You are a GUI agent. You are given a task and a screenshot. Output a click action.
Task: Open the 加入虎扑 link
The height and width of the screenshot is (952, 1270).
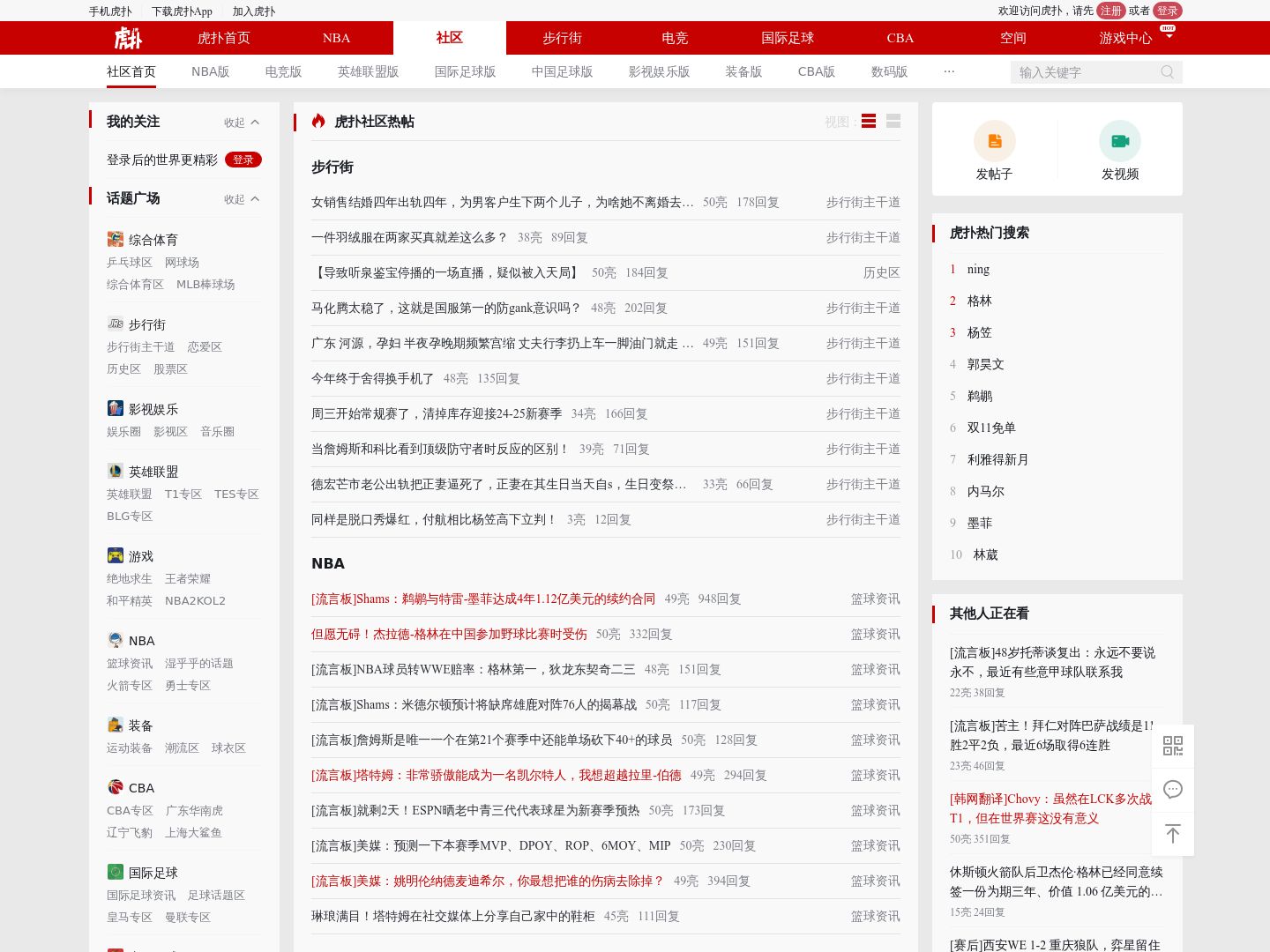pyautogui.click(x=254, y=11)
